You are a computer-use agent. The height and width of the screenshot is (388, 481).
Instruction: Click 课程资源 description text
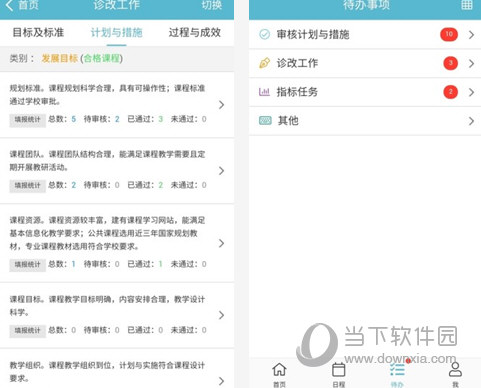107,233
